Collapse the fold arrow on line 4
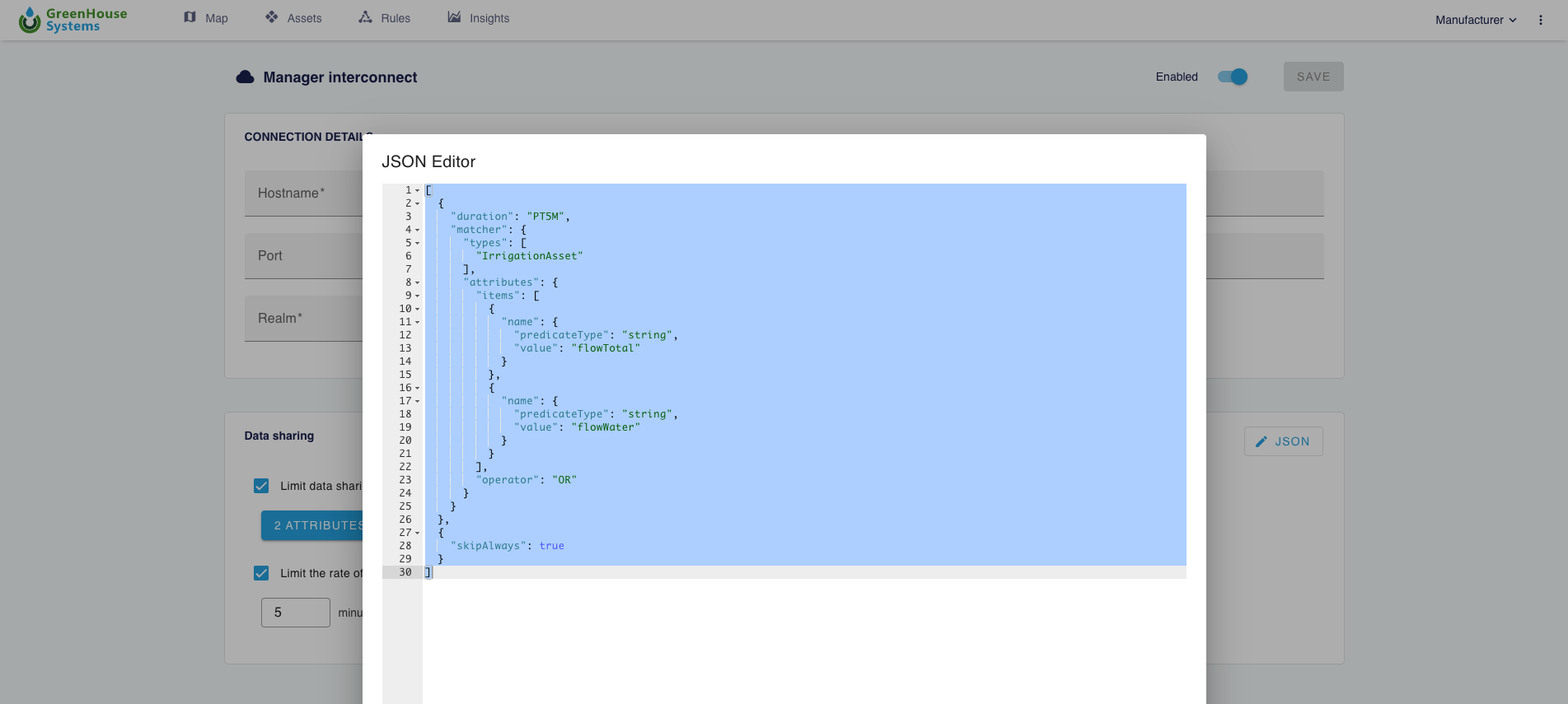The height and width of the screenshot is (704, 1568). tap(417, 231)
